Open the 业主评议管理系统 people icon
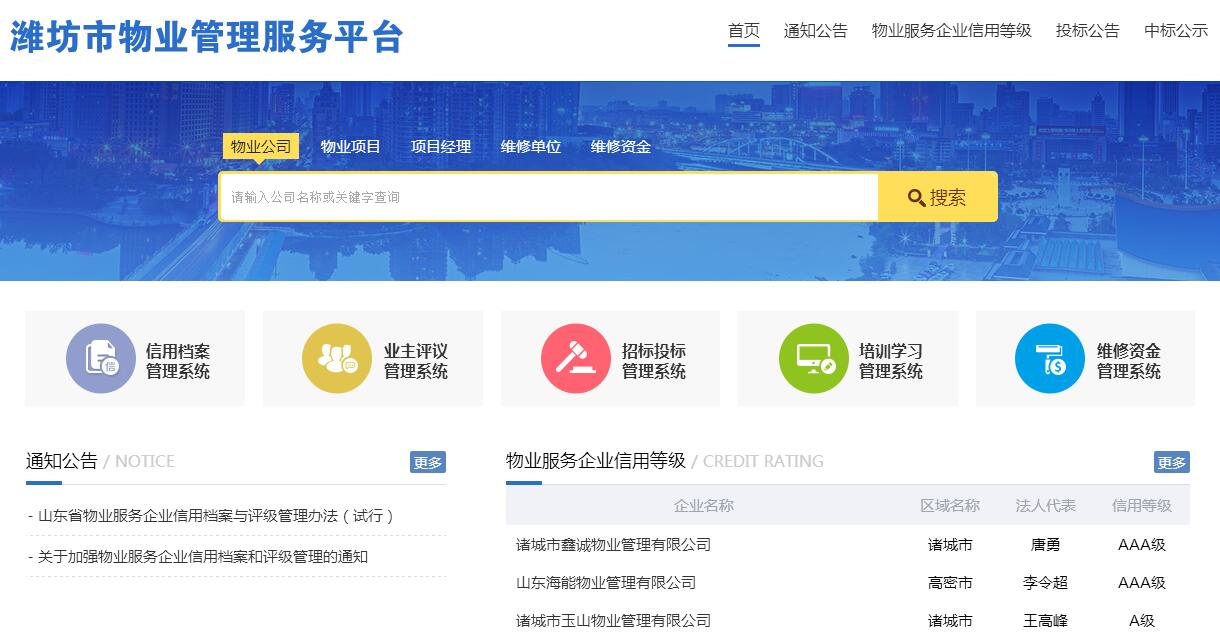Screen dimensions: 1220x642 click(337, 359)
